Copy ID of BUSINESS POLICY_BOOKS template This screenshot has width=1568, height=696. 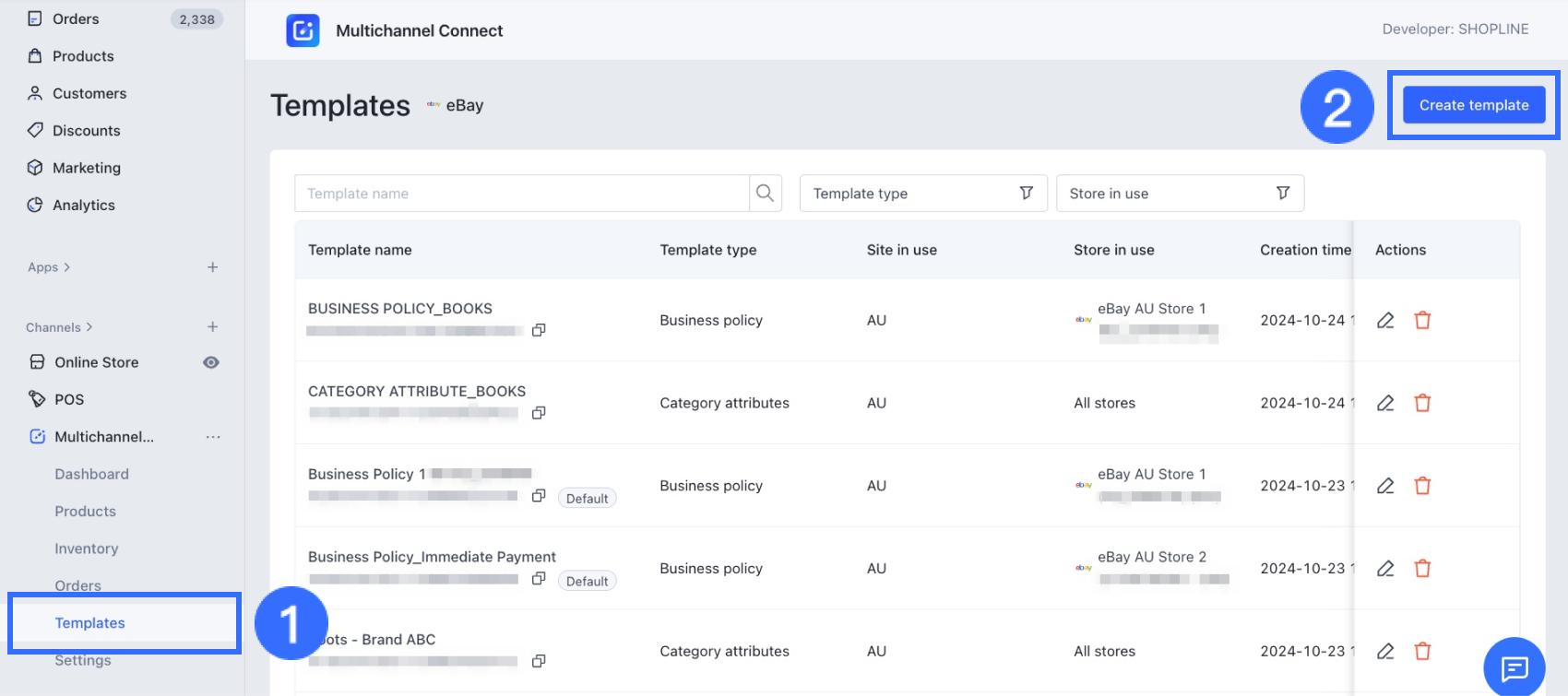coord(539,330)
